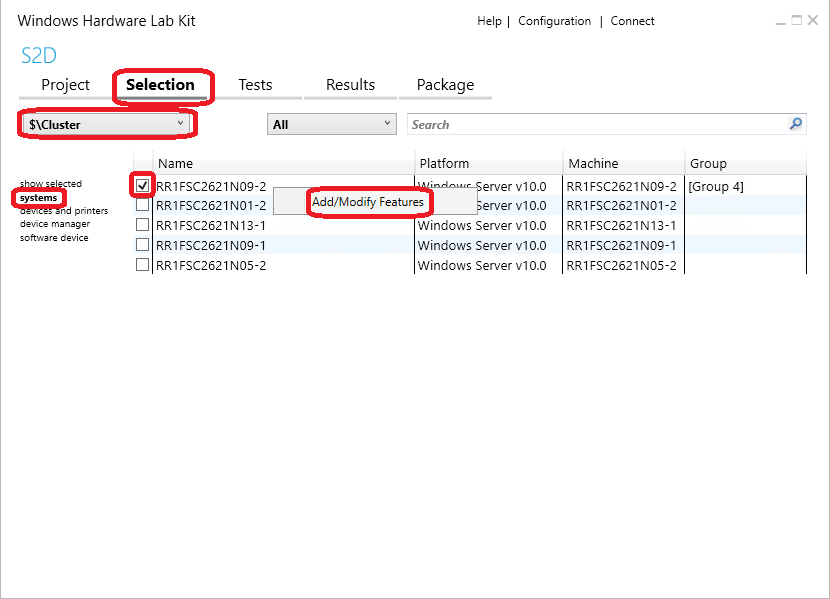The image size is (830, 599).
Task: Expand the 'All' filter dropdown
Action: 330,123
